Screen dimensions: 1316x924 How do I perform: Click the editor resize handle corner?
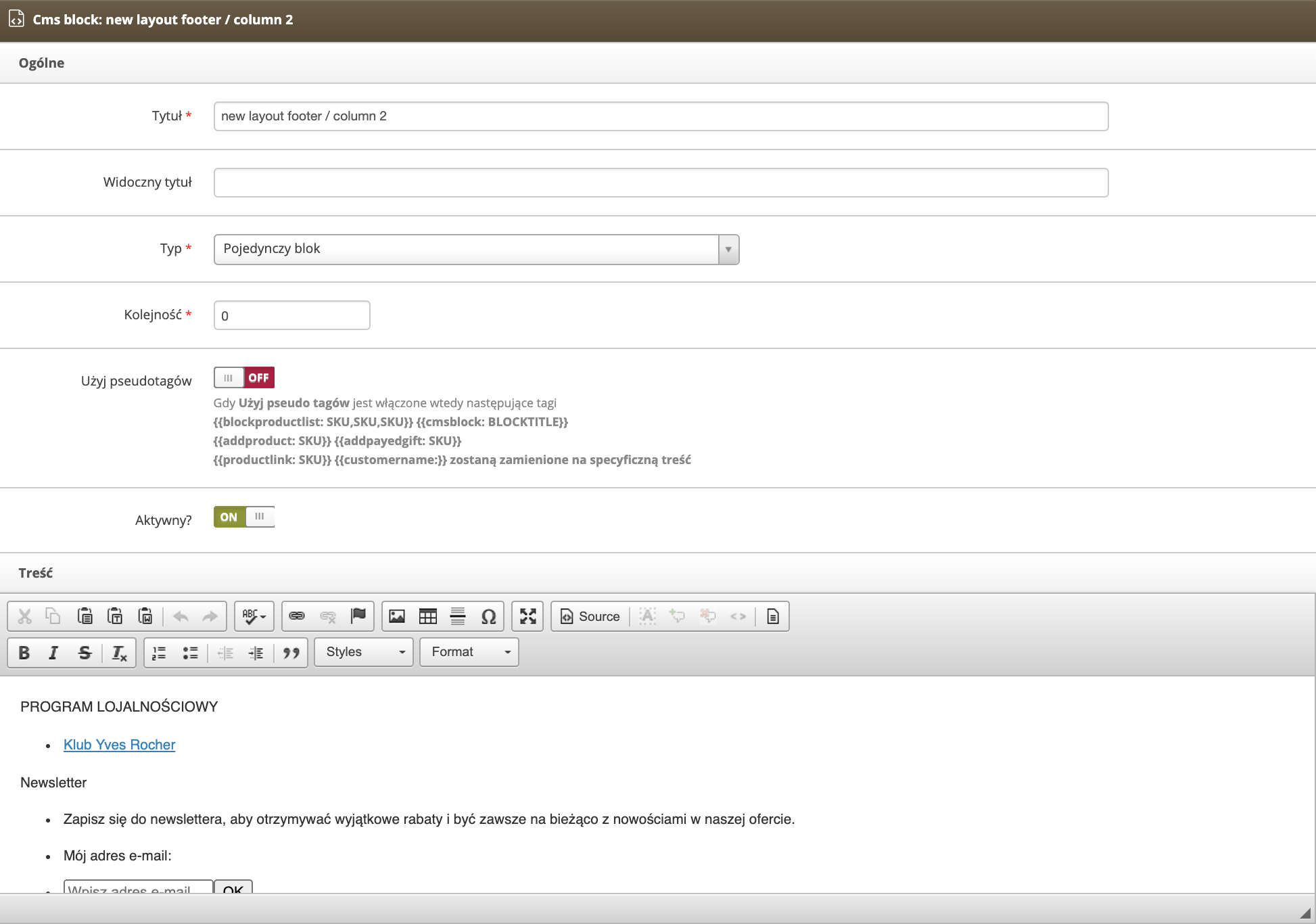click(1305, 913)
